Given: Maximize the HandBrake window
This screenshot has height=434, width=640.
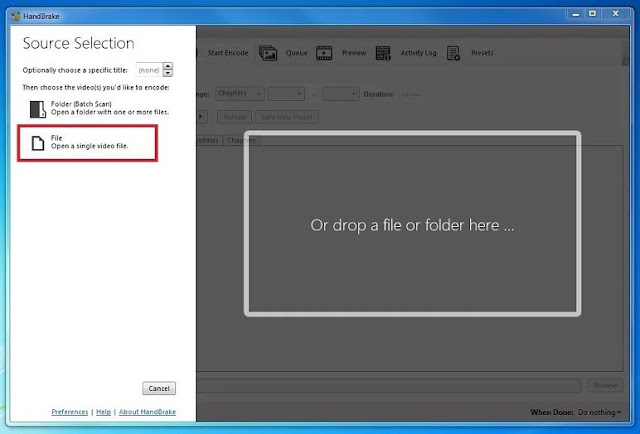Looking at the screenshot, I should (592, 14).
